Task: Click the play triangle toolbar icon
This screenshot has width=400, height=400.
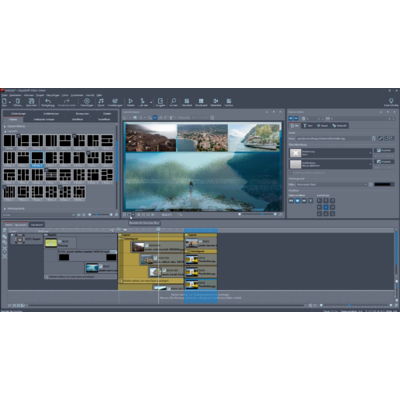Action: (131, 102)
